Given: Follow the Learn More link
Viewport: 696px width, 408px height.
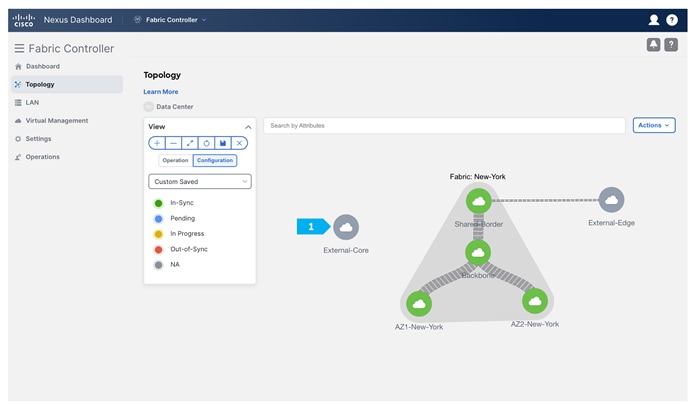Looking at the screenshot, I should click(161, 91).
